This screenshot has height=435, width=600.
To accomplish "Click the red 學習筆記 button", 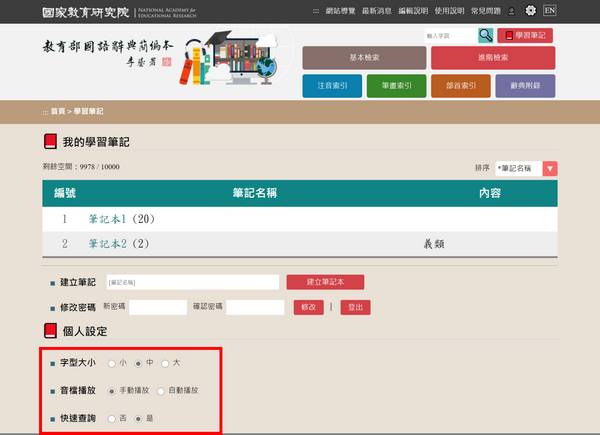I will point(525,36).
